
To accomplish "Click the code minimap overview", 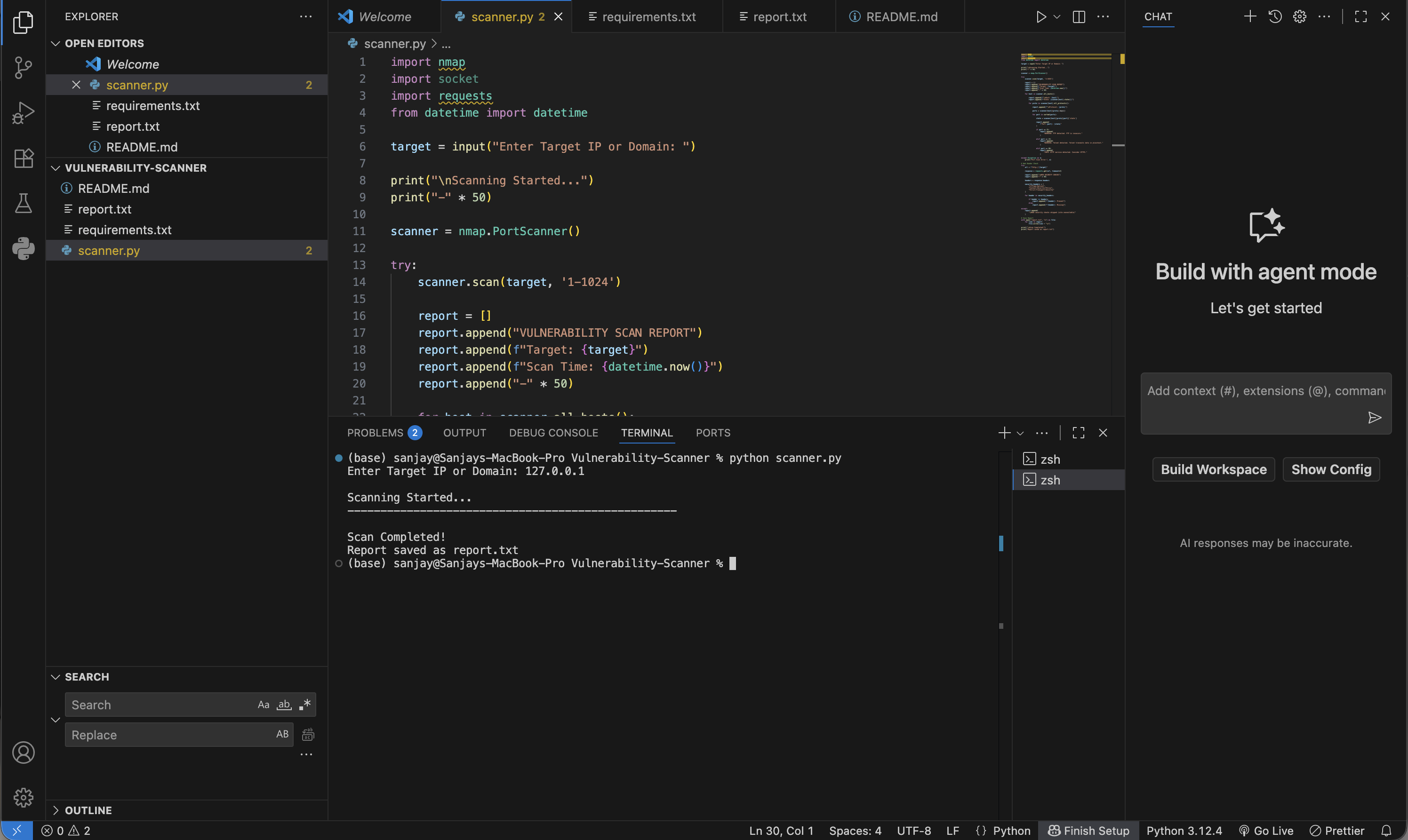I will pos(1065,142).
